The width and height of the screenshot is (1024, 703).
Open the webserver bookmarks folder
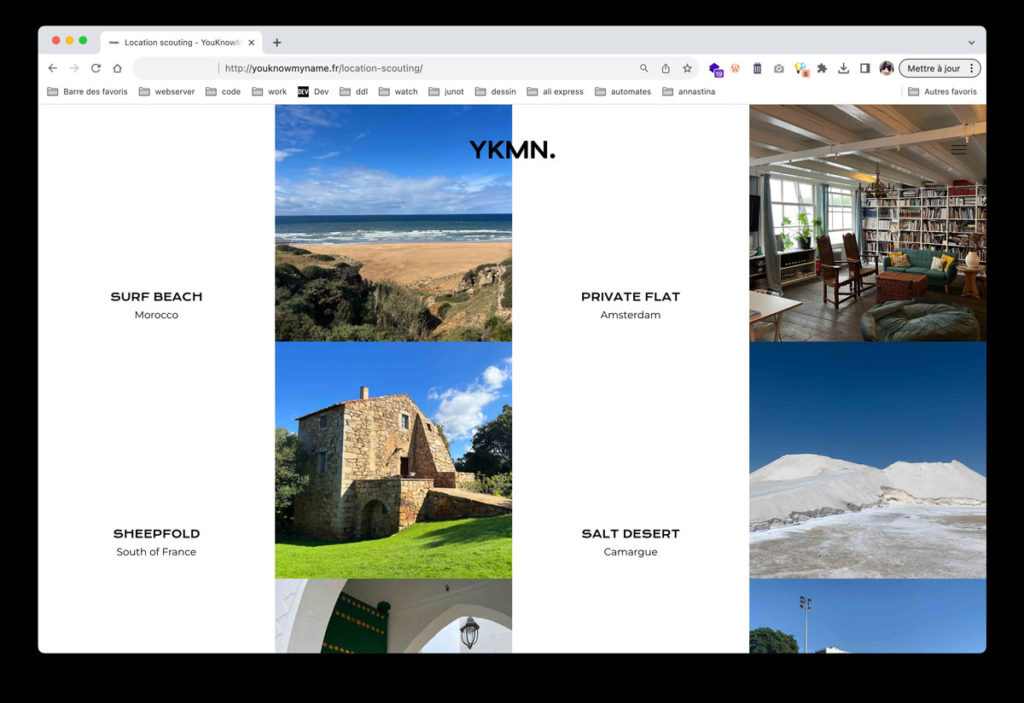coord(167,91)
